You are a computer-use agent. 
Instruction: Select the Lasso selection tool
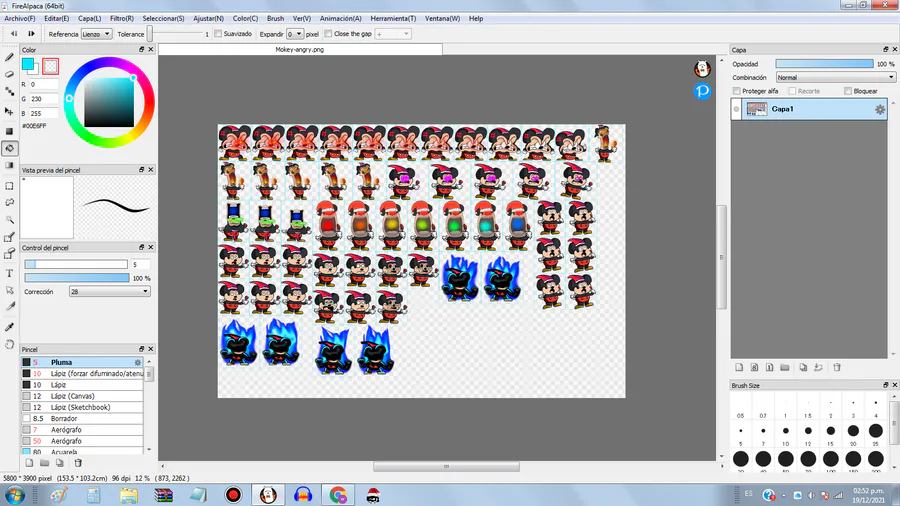coord(9,203)
